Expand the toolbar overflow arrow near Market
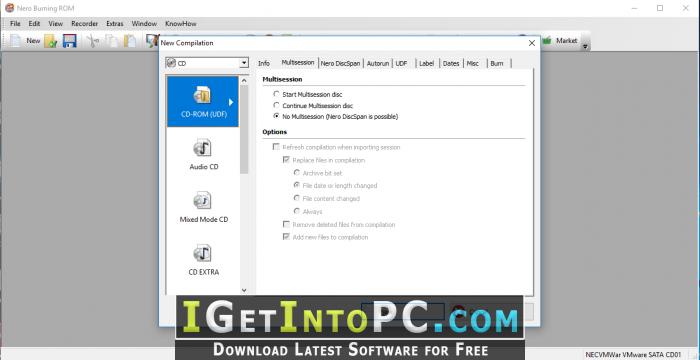 585,46
